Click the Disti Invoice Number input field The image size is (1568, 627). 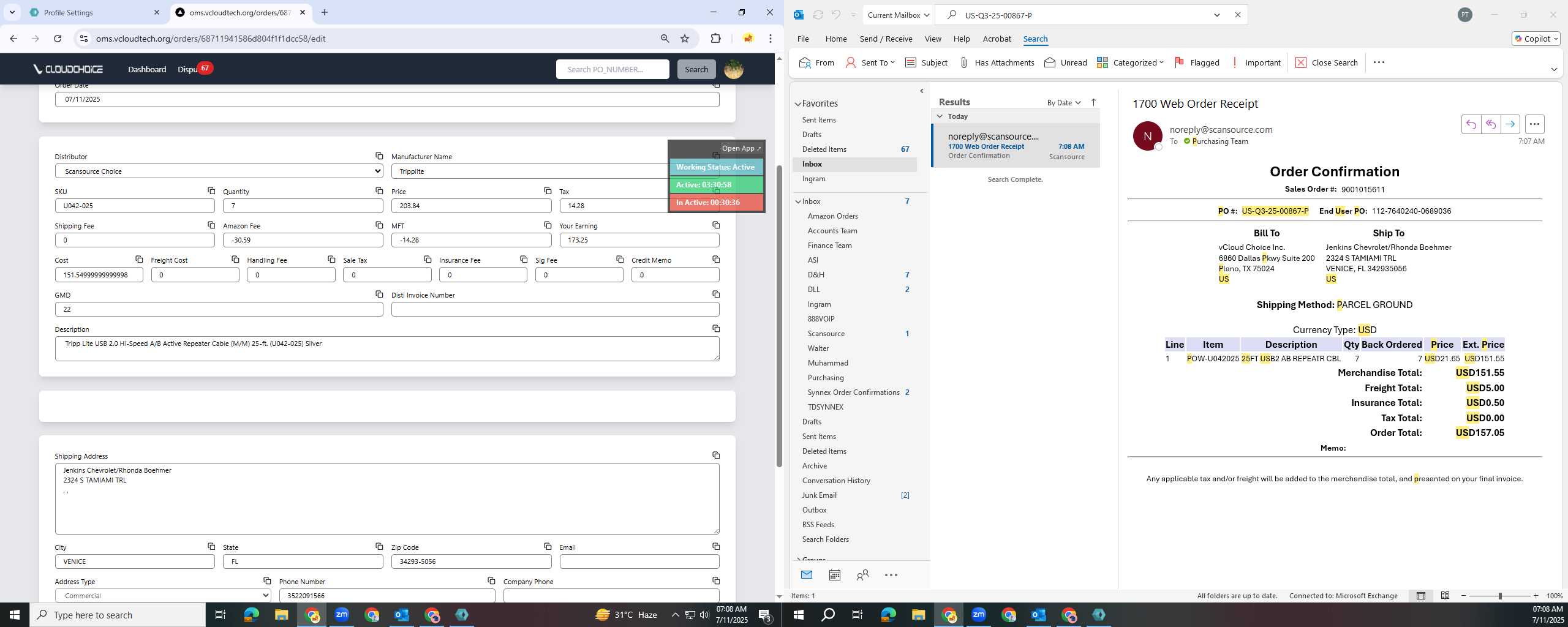tap(555, 309)
